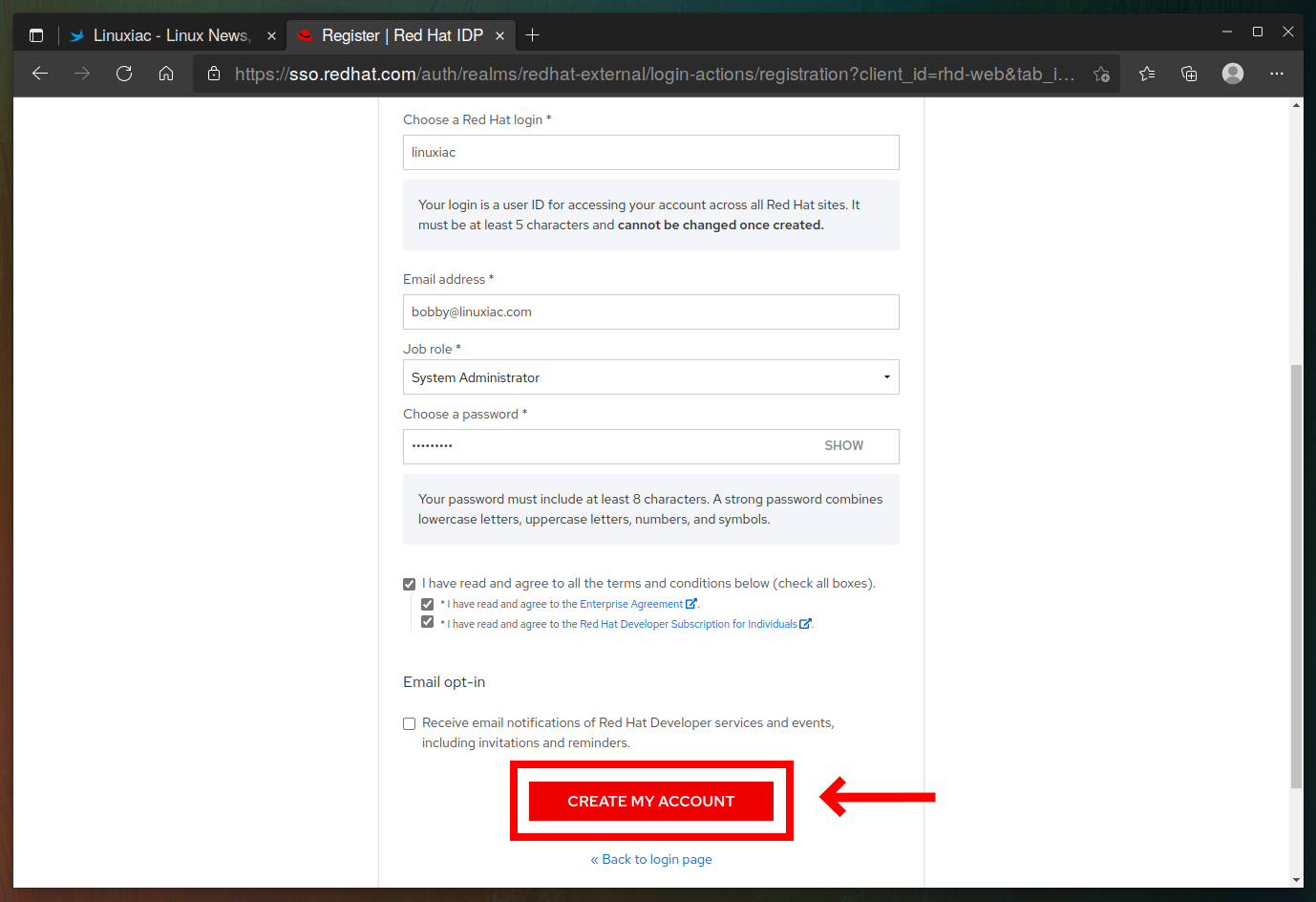Screen dimensions: 1316x902
Task: Go back to the previous page
Action: click(40, 74)
